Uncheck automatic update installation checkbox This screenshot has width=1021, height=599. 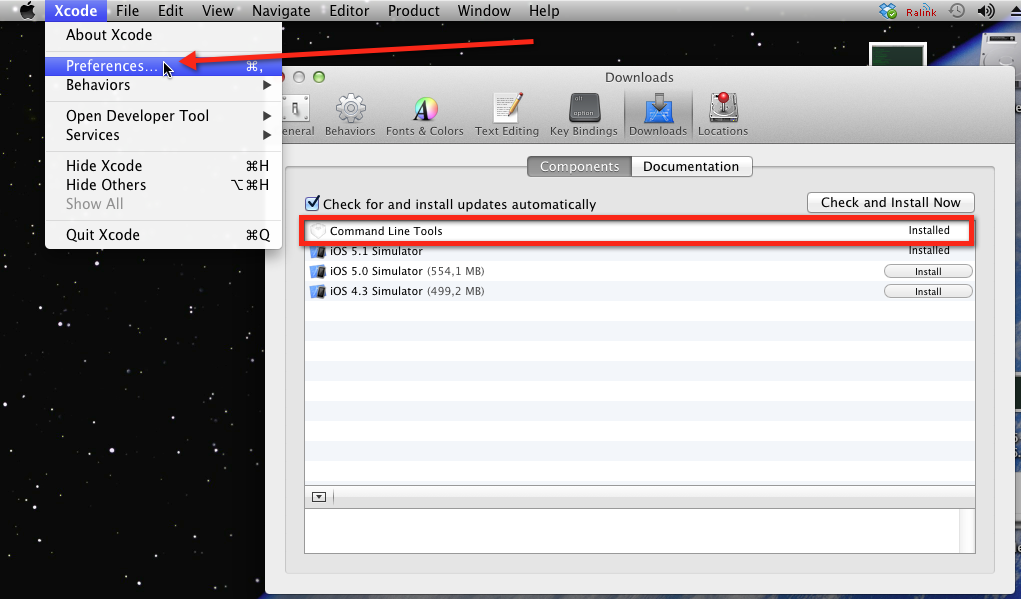tap(313, 203)
